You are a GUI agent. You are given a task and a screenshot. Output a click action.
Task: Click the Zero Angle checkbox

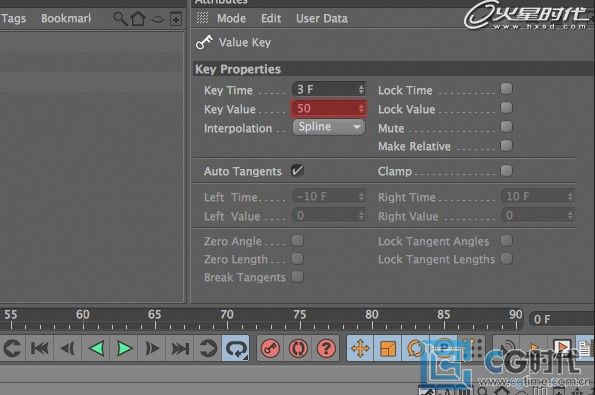click(x=298, y=240)
